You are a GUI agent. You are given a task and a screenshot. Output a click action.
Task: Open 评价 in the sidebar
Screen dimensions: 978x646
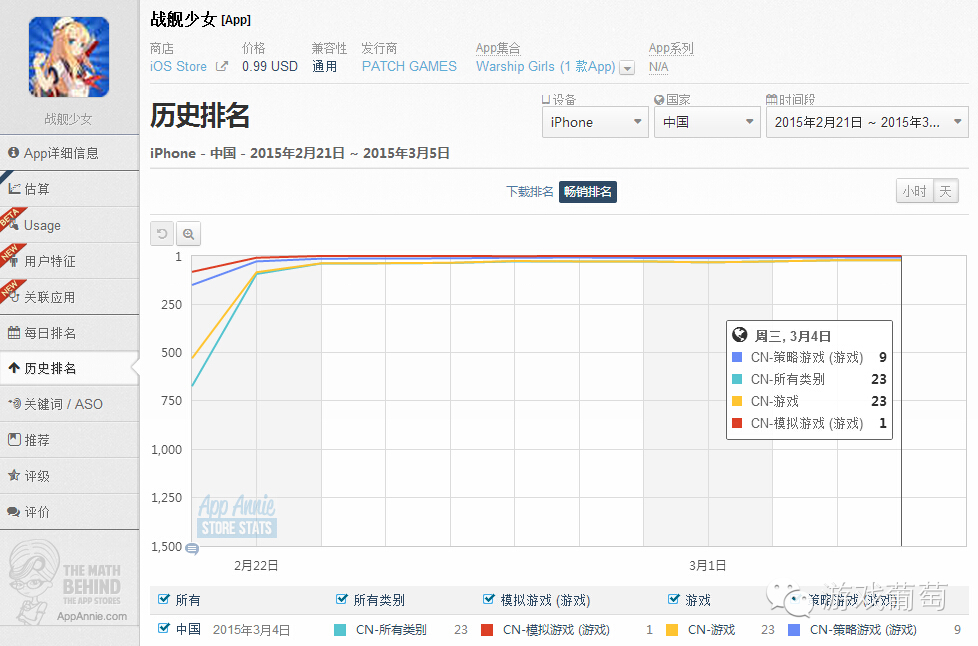[x=69, y=512]
